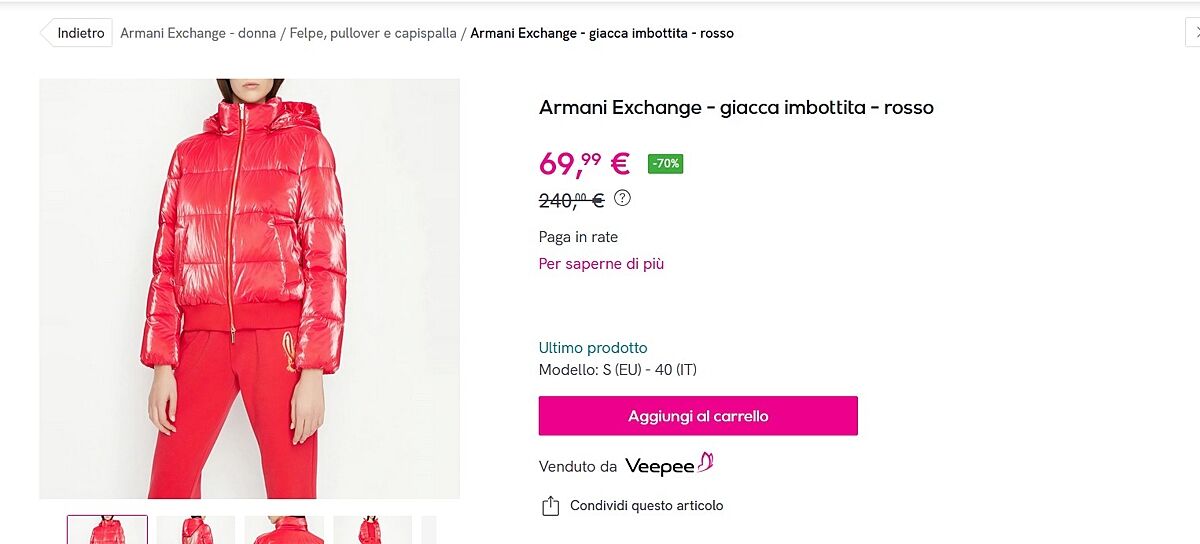This screenshot has width=1200, height=544.
Task: Select the fourth product thumbnail
Action: tap(372, 530)
